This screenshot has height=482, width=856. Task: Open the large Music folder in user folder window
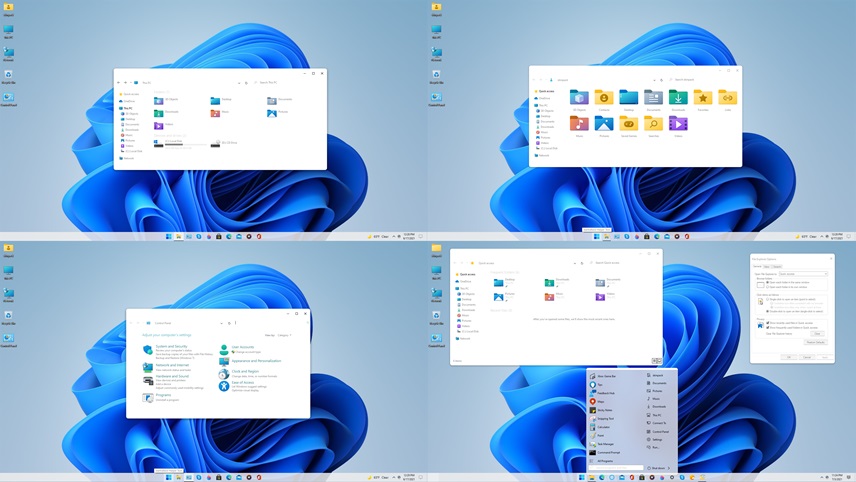pyautogui.click(x=579, y=123)
